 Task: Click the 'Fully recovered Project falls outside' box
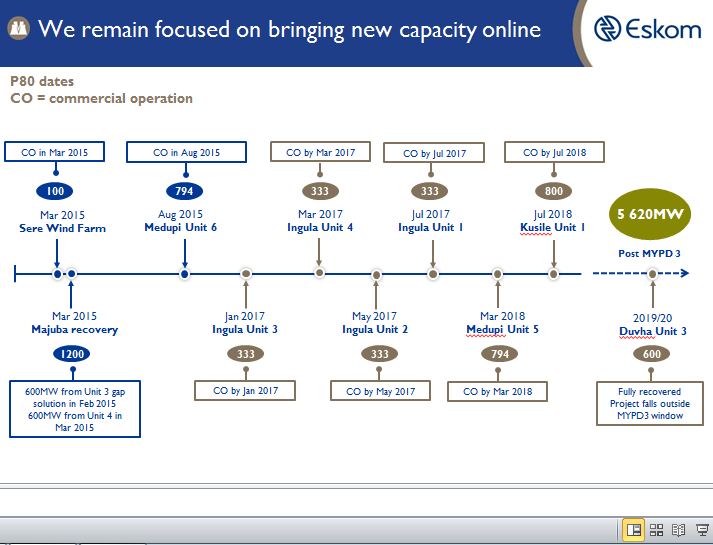pyautogui.click(x=650, y=403)
